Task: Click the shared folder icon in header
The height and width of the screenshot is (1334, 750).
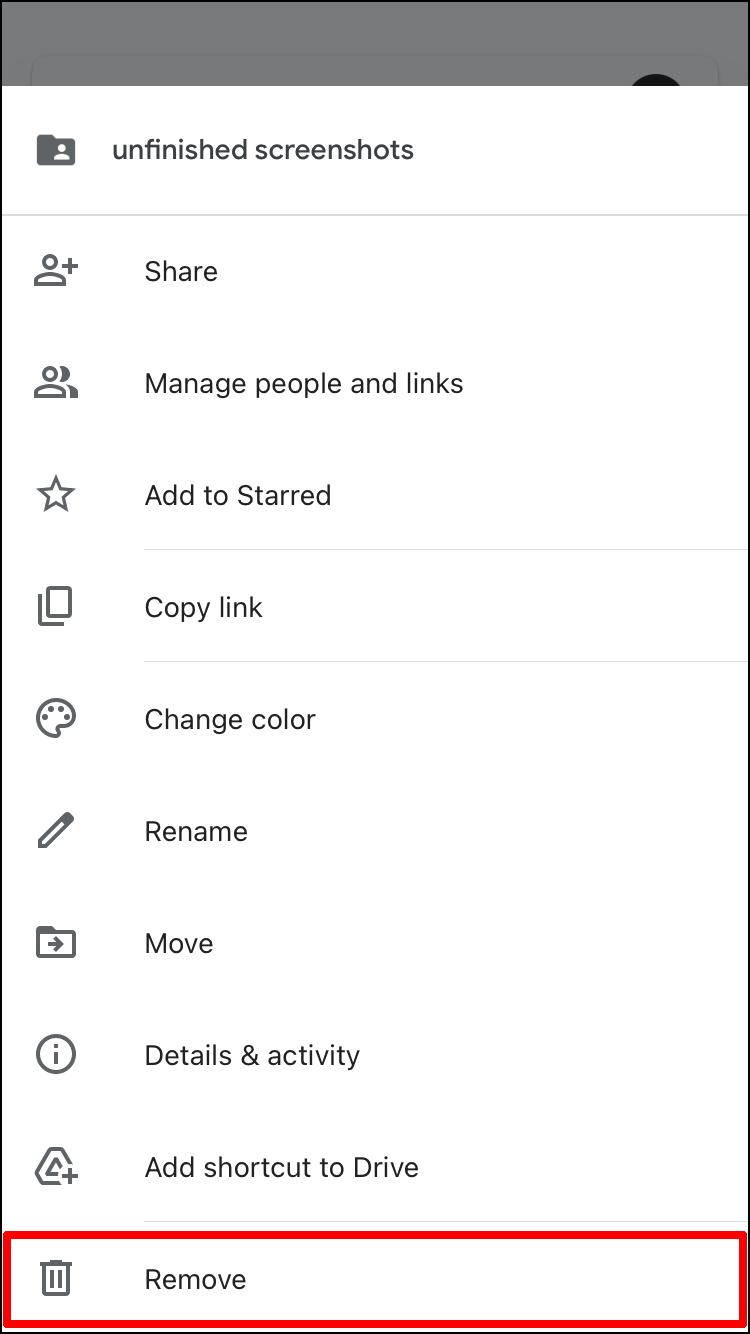Action: [x=56, y=150]
